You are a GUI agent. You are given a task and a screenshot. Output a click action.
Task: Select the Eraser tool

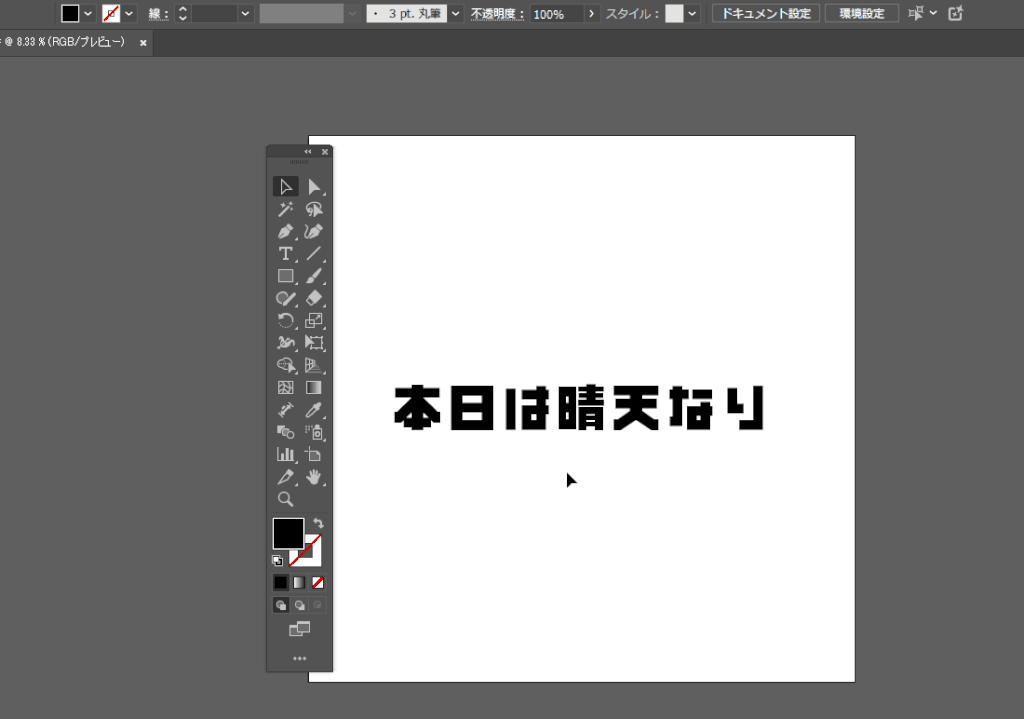pyautogui.click(x=314, y=298)
